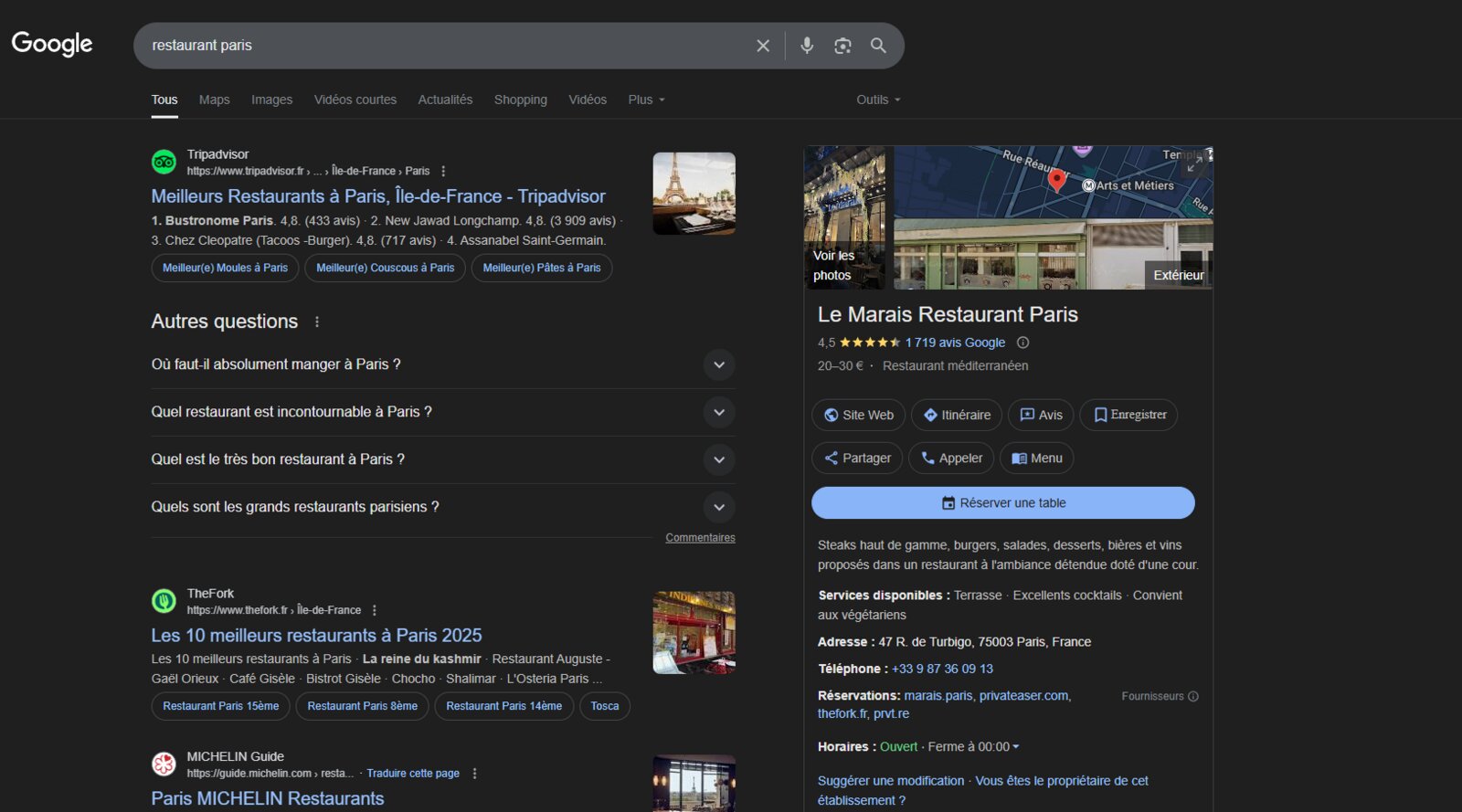Click the Avis button
Screen dimensions: 1462x812
coord(1041,415)
